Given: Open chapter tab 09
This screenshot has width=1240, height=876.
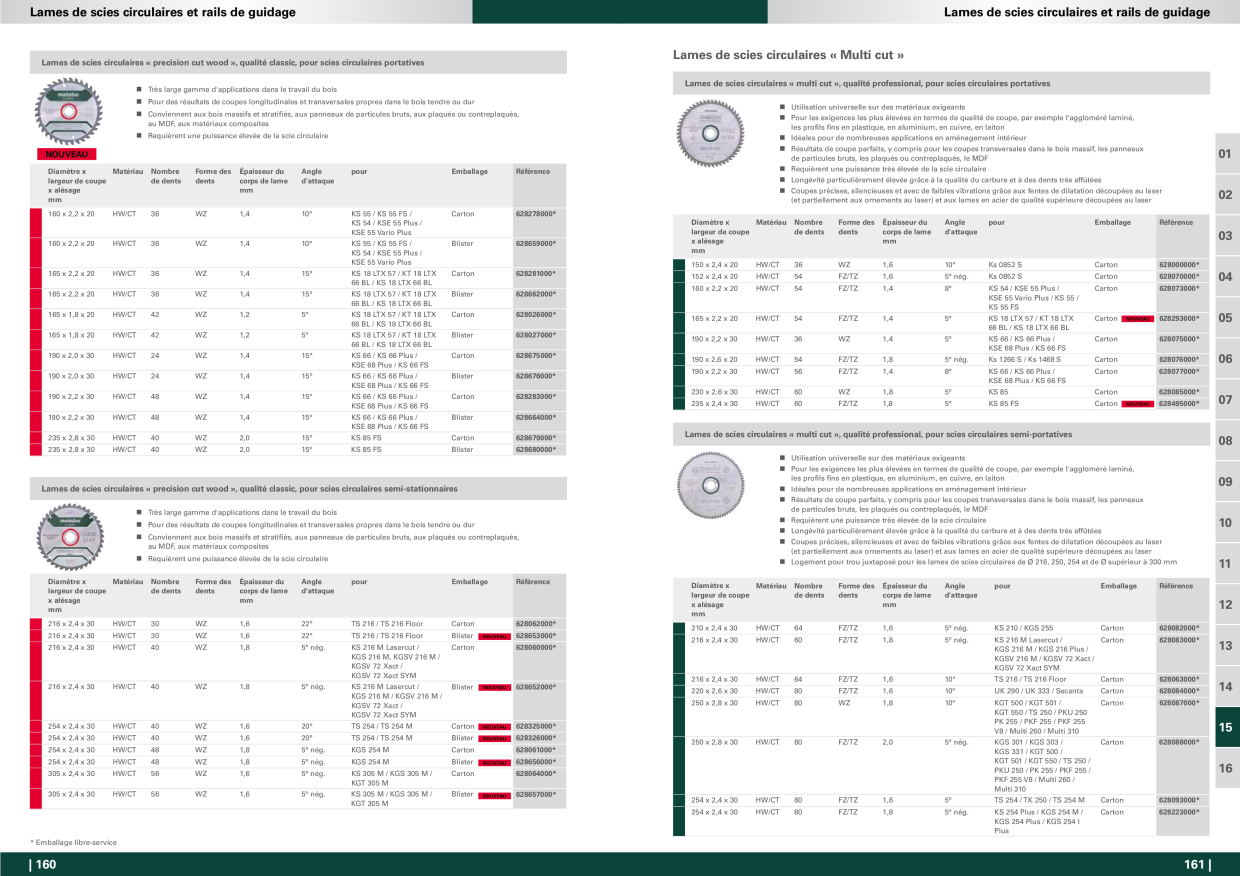Looking at the screenshot, I should [1226, 482].
